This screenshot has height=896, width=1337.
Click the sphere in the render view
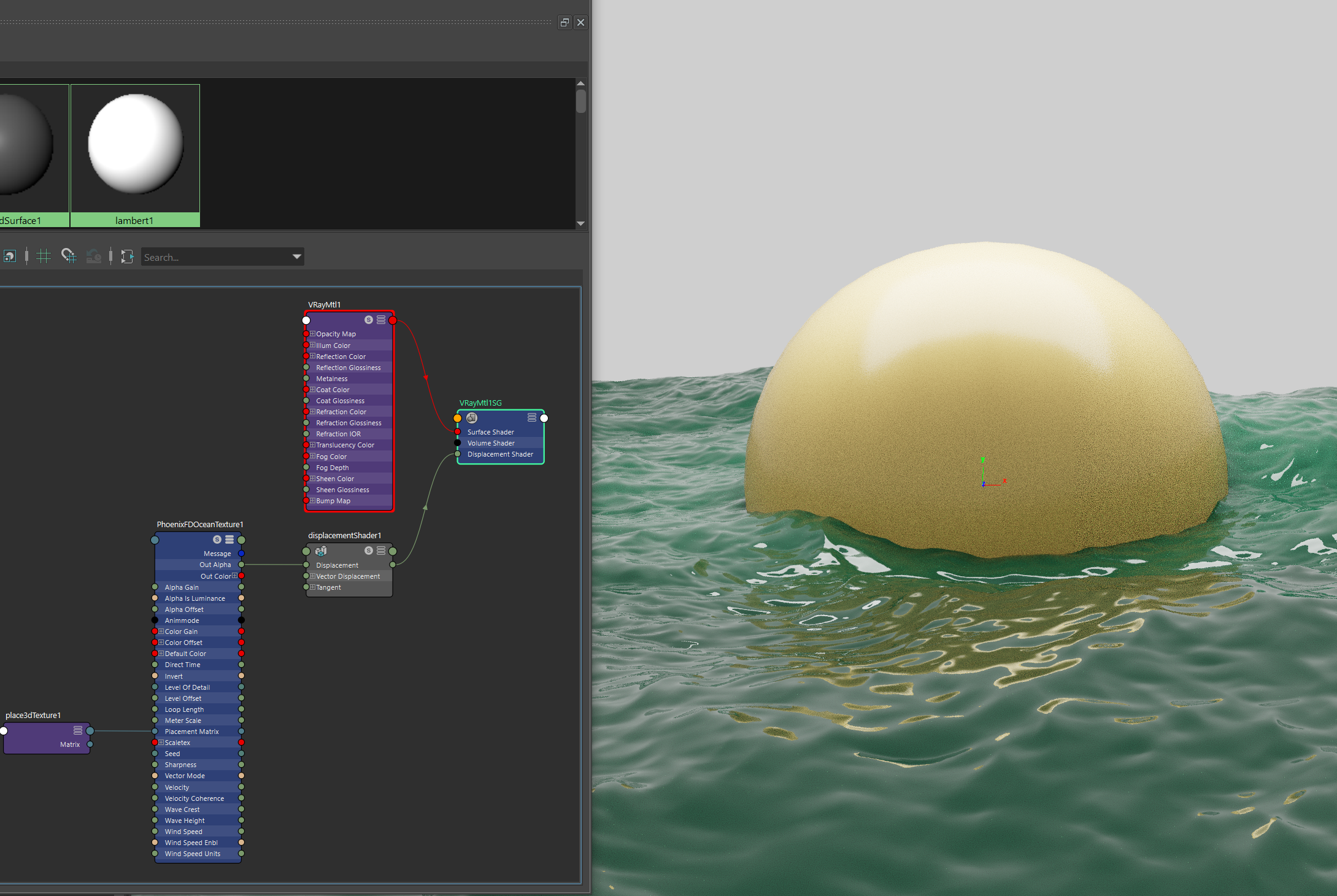pos(987,399)
